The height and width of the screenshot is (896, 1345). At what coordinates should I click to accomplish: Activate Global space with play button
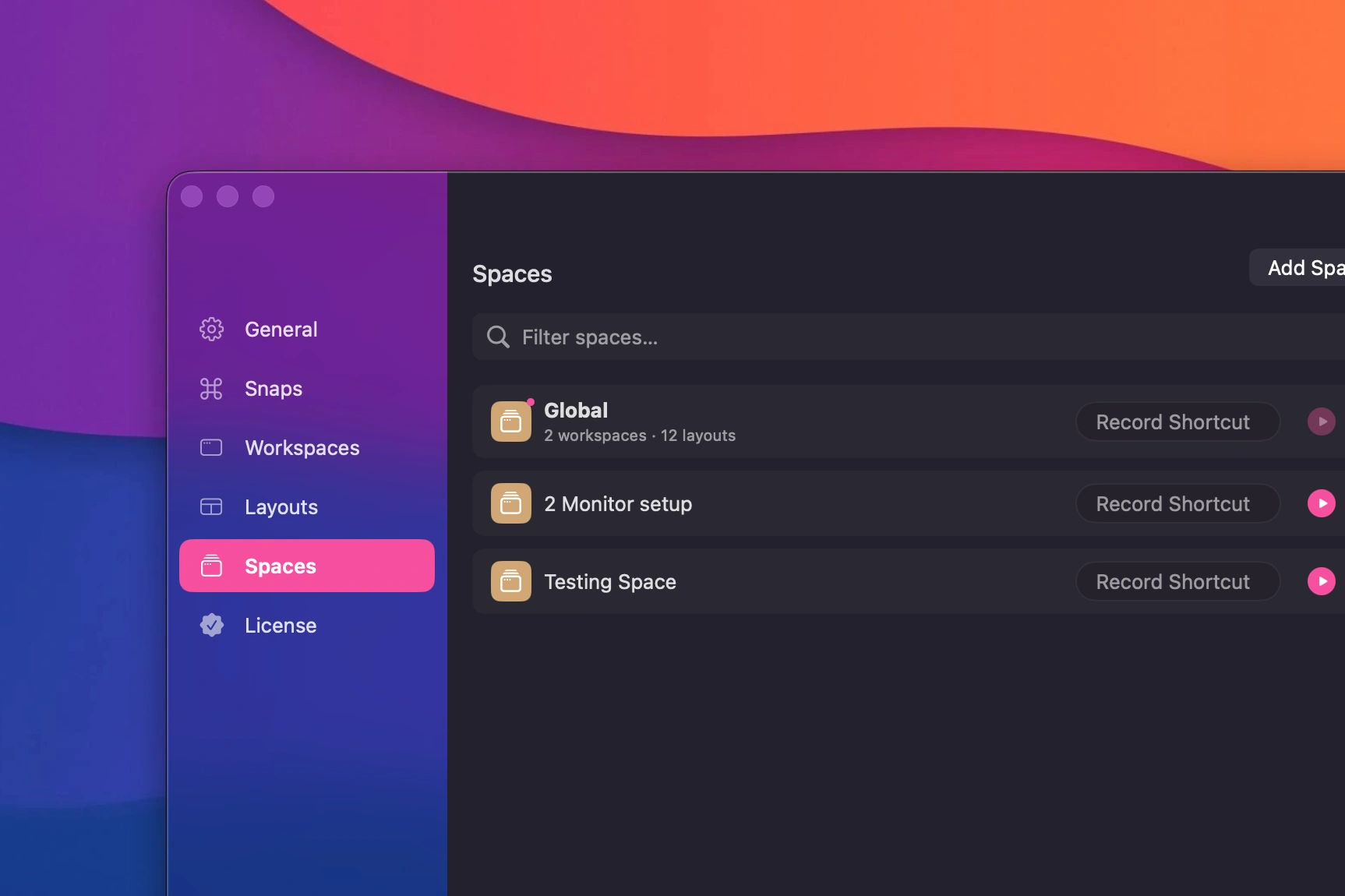[x=1322, y=422]
